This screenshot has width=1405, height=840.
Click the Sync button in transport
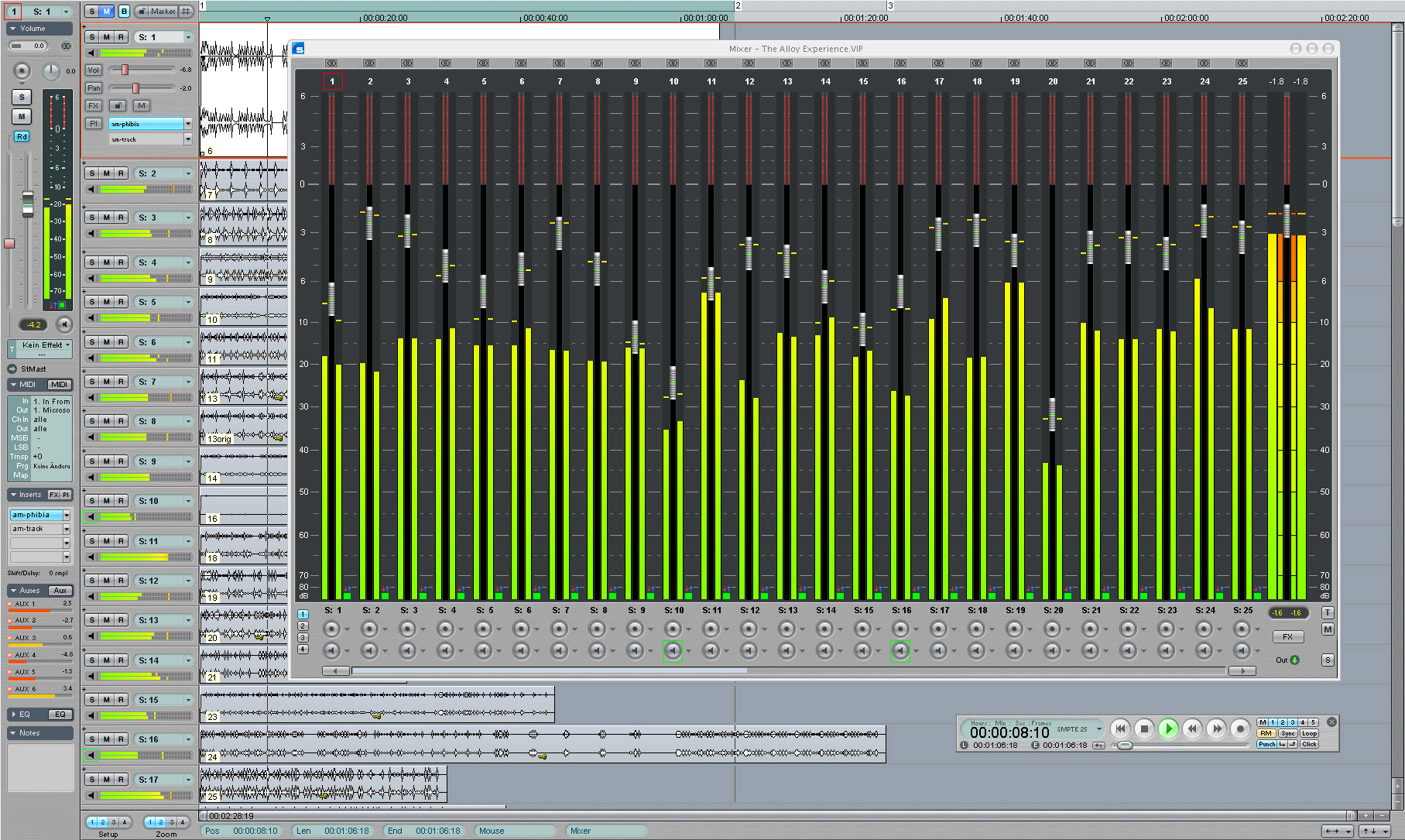[1288, 733]
